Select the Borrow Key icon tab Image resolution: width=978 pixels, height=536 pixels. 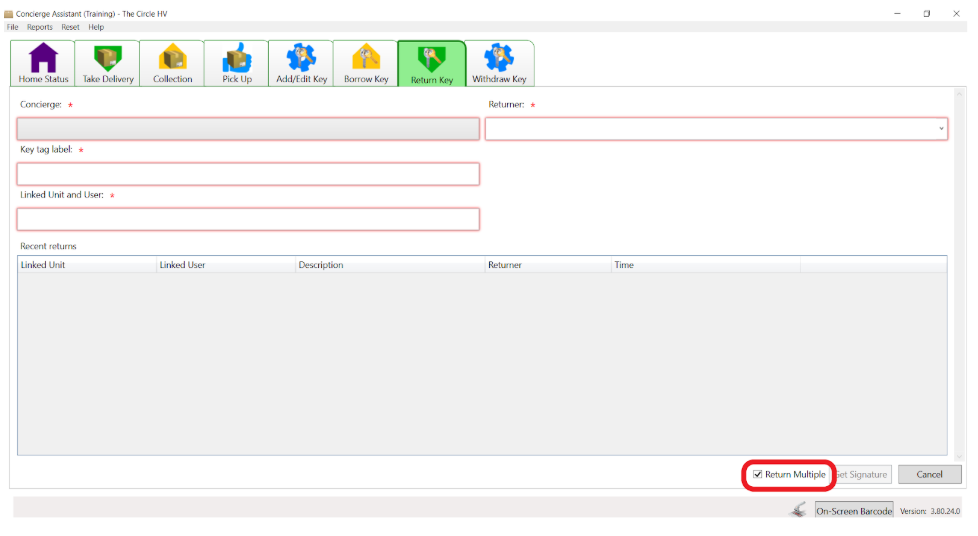tap(366, 63)
